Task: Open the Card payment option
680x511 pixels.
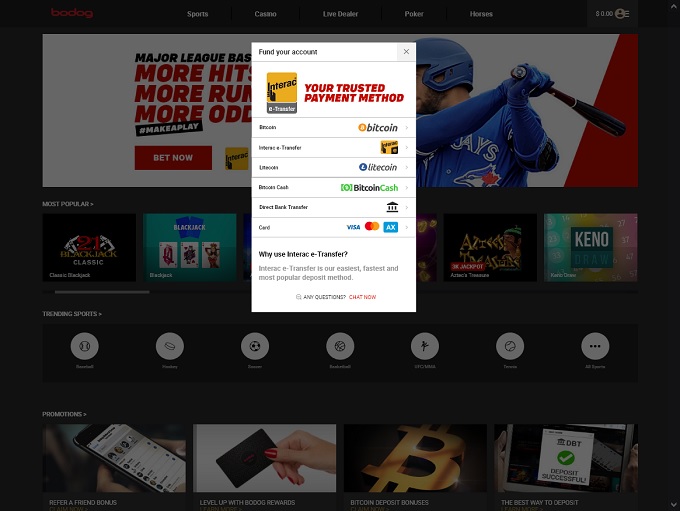Action: [x=333, y=227]
